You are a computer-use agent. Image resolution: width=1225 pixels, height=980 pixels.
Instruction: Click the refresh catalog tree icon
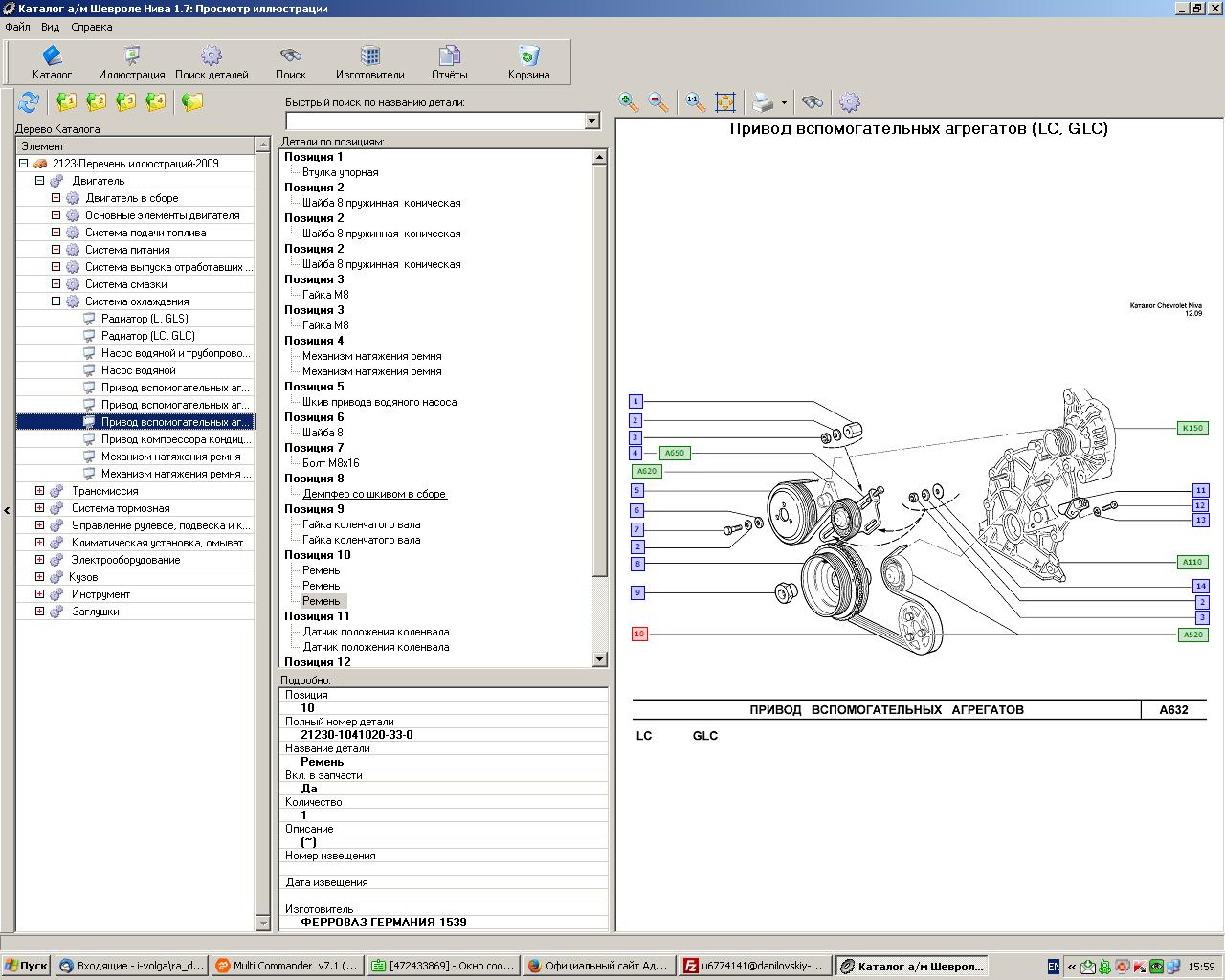click(x=29, y=101)
